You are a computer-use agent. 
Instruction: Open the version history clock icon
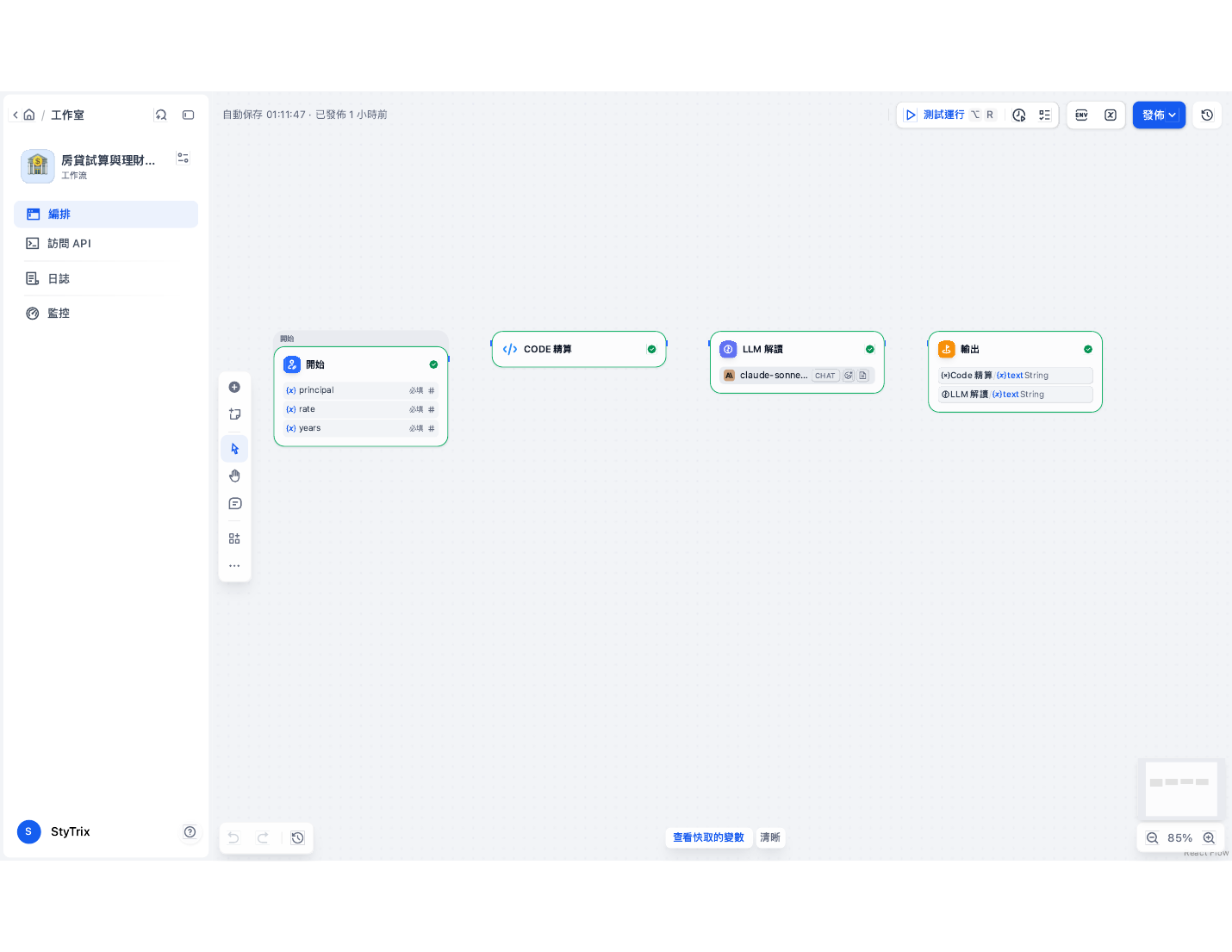pyautogui.click(x=1207, y=115)
